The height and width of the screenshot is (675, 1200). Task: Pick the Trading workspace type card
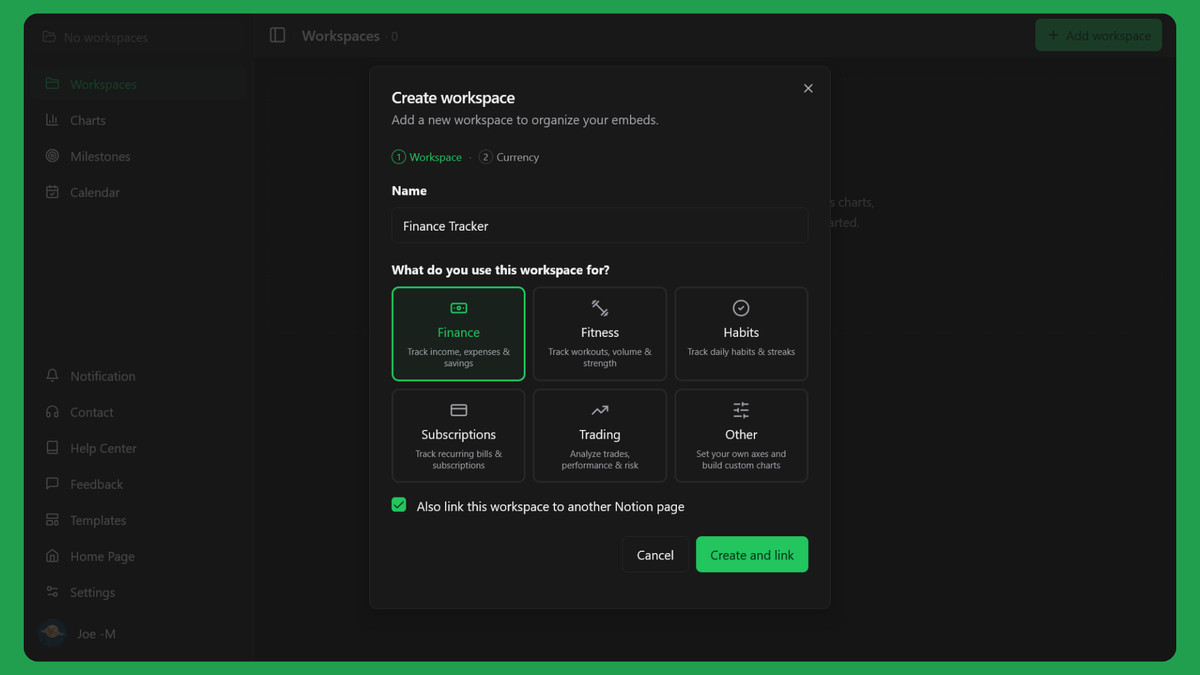click(x=600, y=436)
